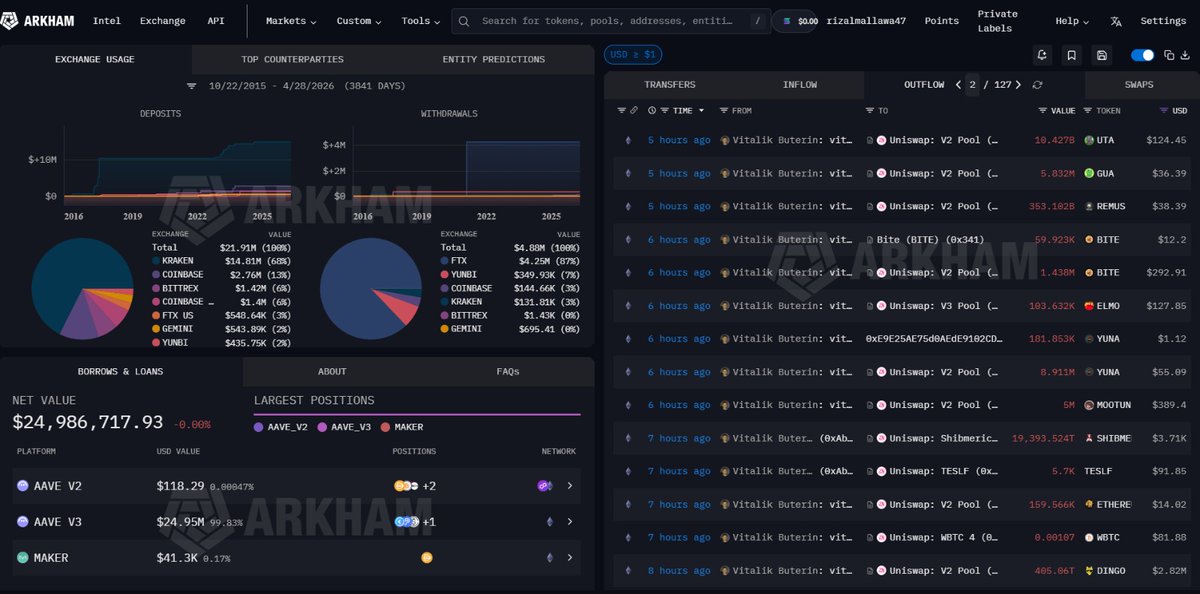Click the save disk icon
Image resolution: width=1200 pixels, height=594 pixels.
[1101, 55]
